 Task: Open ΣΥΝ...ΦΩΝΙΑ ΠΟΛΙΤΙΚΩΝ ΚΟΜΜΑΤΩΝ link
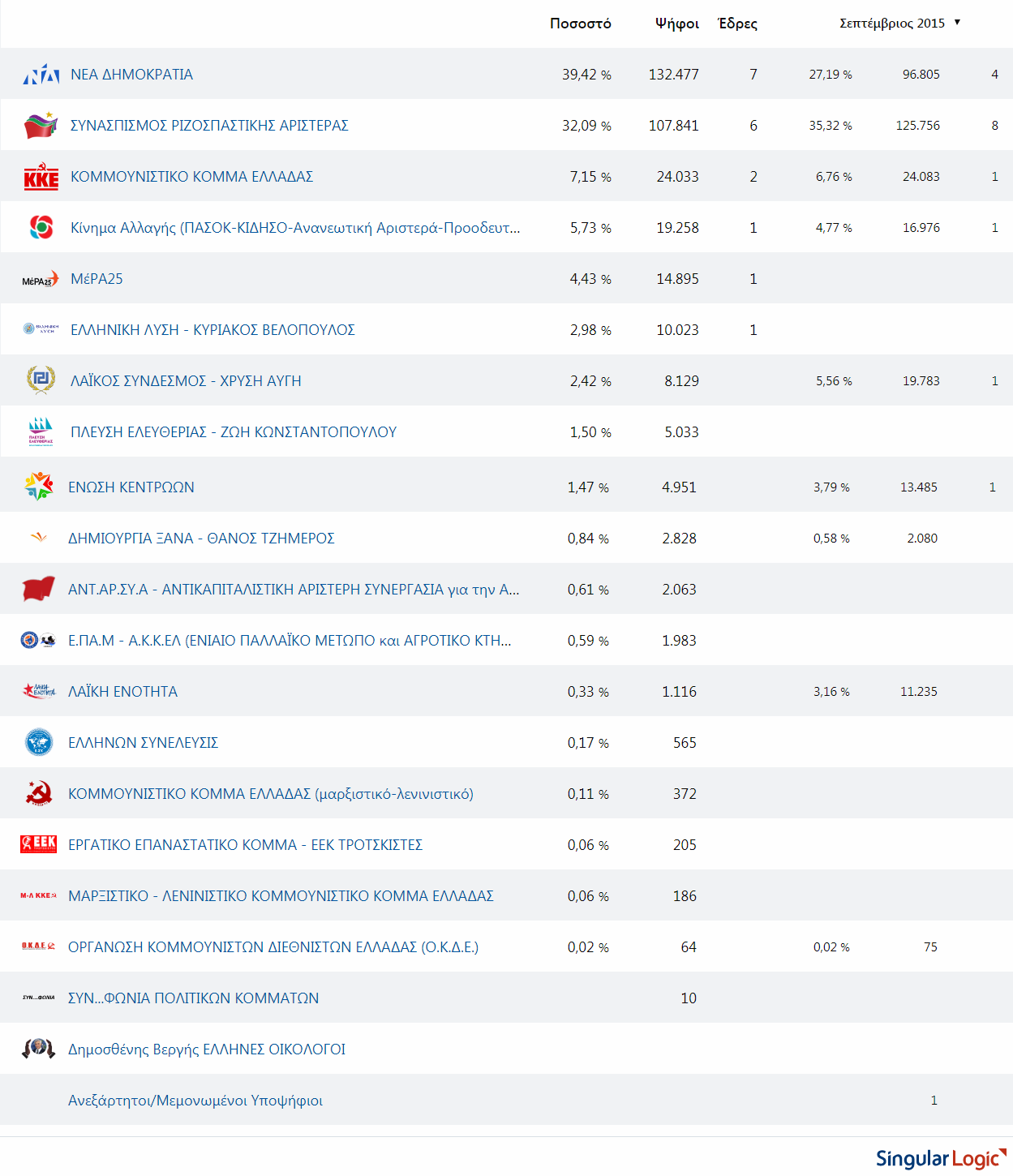tap(193, 998)
